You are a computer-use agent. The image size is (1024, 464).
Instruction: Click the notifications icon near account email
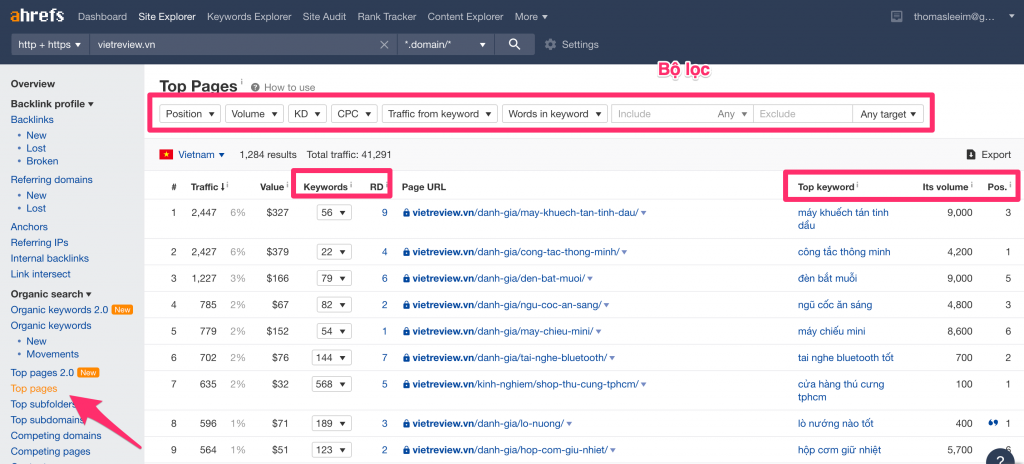[896, 16]
